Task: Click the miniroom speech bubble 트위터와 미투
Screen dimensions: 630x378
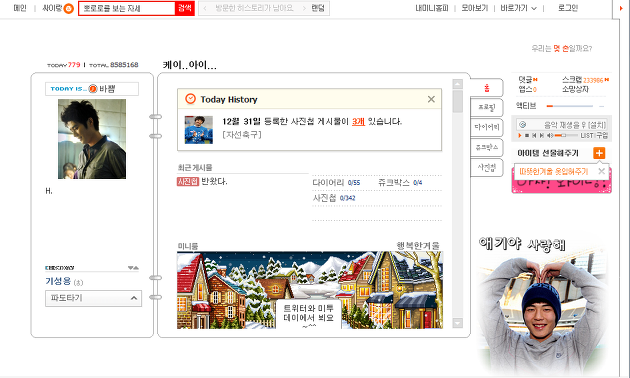Action: [308, 314]
